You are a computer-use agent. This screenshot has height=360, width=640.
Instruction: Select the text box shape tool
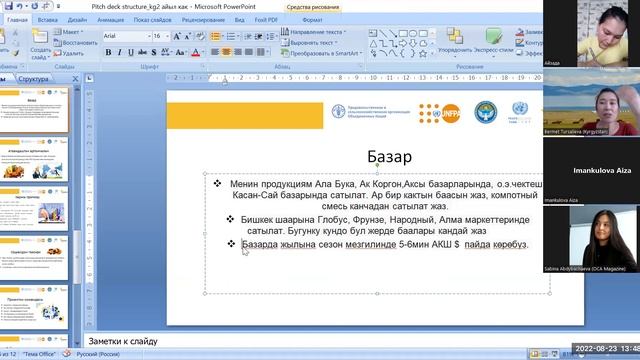pos(373,33)
